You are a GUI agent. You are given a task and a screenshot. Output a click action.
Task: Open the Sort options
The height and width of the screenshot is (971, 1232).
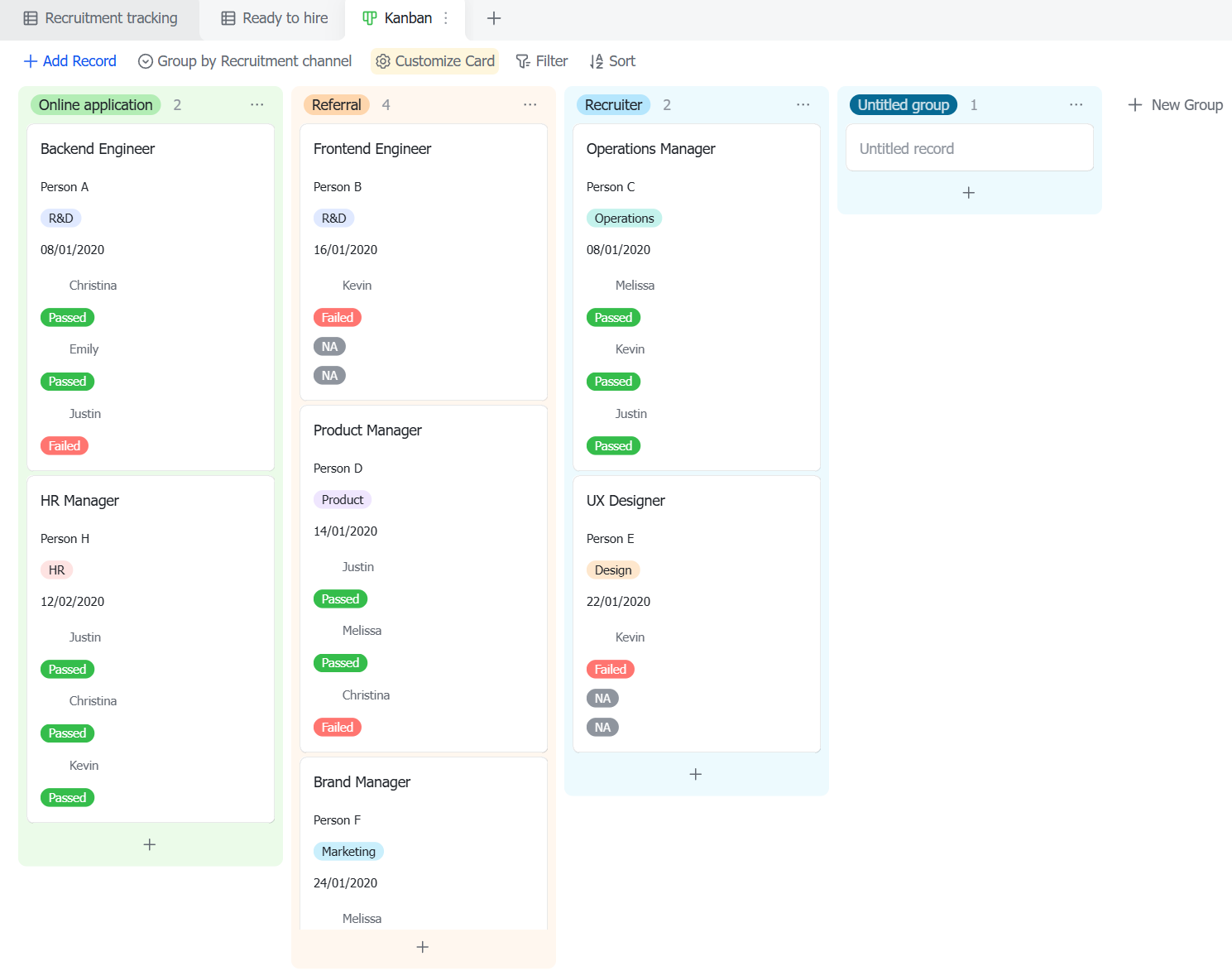612,61
